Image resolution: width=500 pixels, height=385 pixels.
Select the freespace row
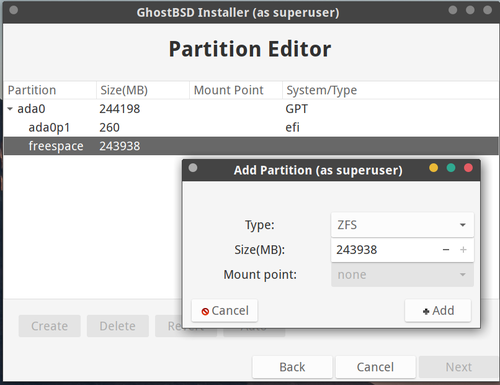(x=251, y=146)
